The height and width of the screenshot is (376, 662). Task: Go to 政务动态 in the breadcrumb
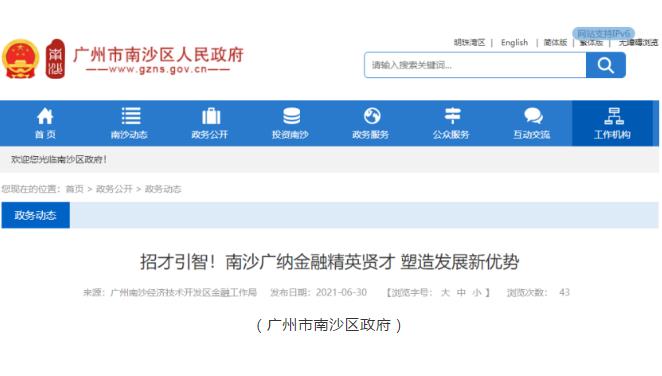(163, 189)
